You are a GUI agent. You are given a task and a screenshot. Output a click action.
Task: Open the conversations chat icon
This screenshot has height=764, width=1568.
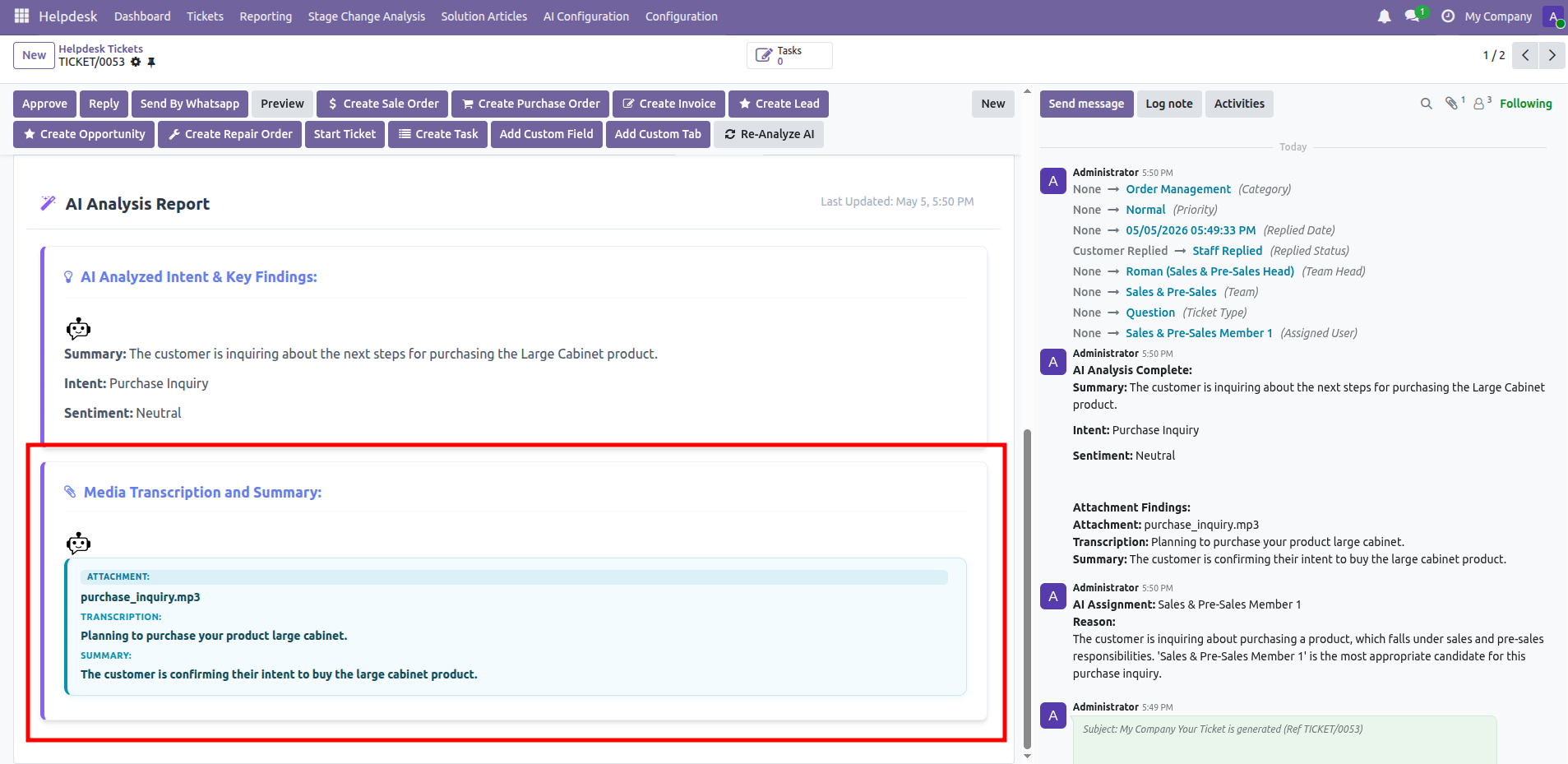point(1413,16)
